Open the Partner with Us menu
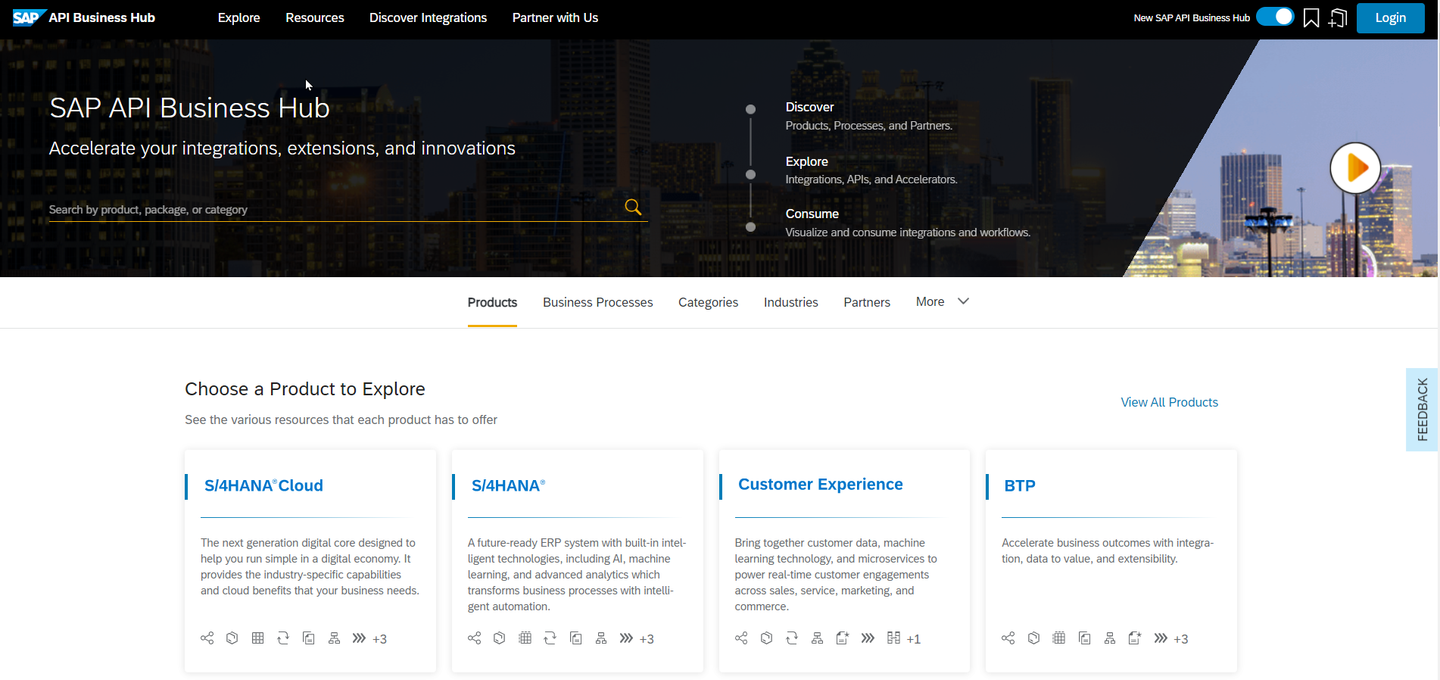Image resolution: width=1440 pixels, height=680 pixels. tap(555, 18)
